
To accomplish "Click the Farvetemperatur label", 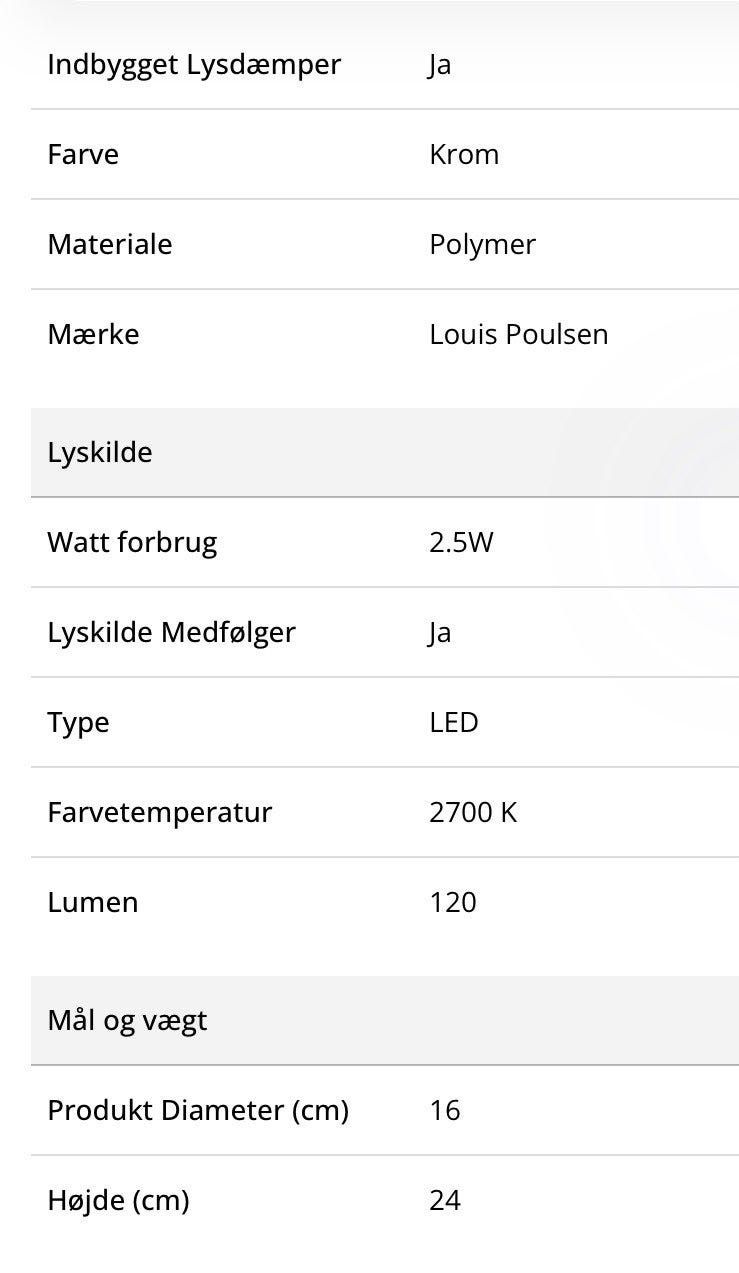I will tap(159, 813).
